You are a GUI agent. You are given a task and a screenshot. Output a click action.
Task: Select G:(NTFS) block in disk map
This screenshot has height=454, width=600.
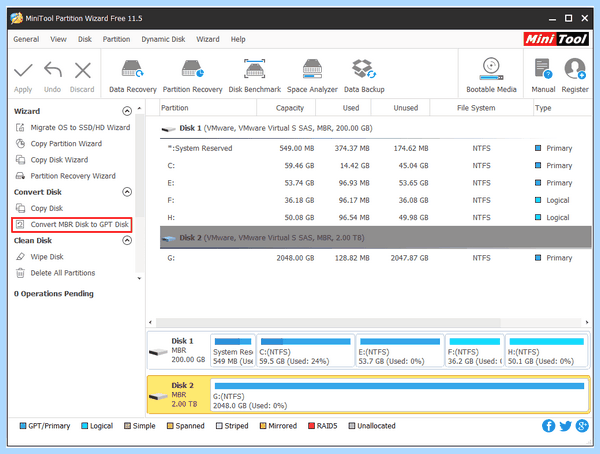coord(399,395)
